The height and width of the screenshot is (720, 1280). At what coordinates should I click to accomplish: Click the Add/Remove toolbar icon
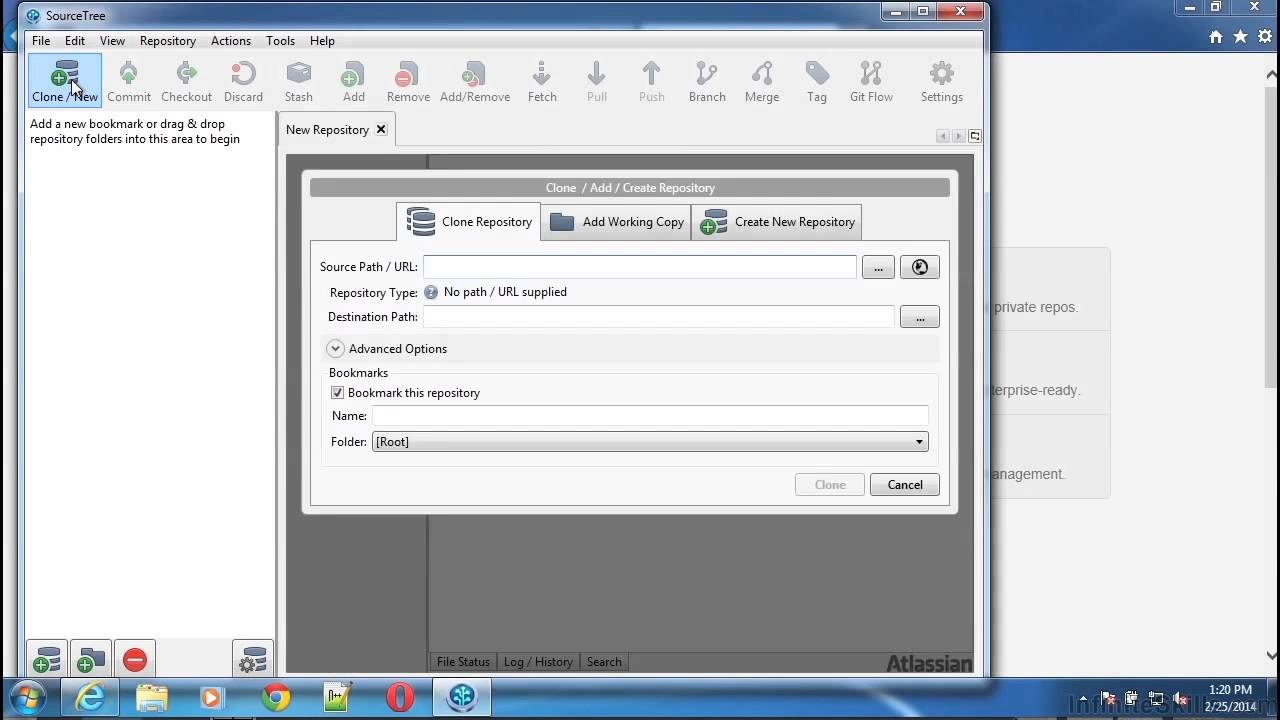point(475,81)
